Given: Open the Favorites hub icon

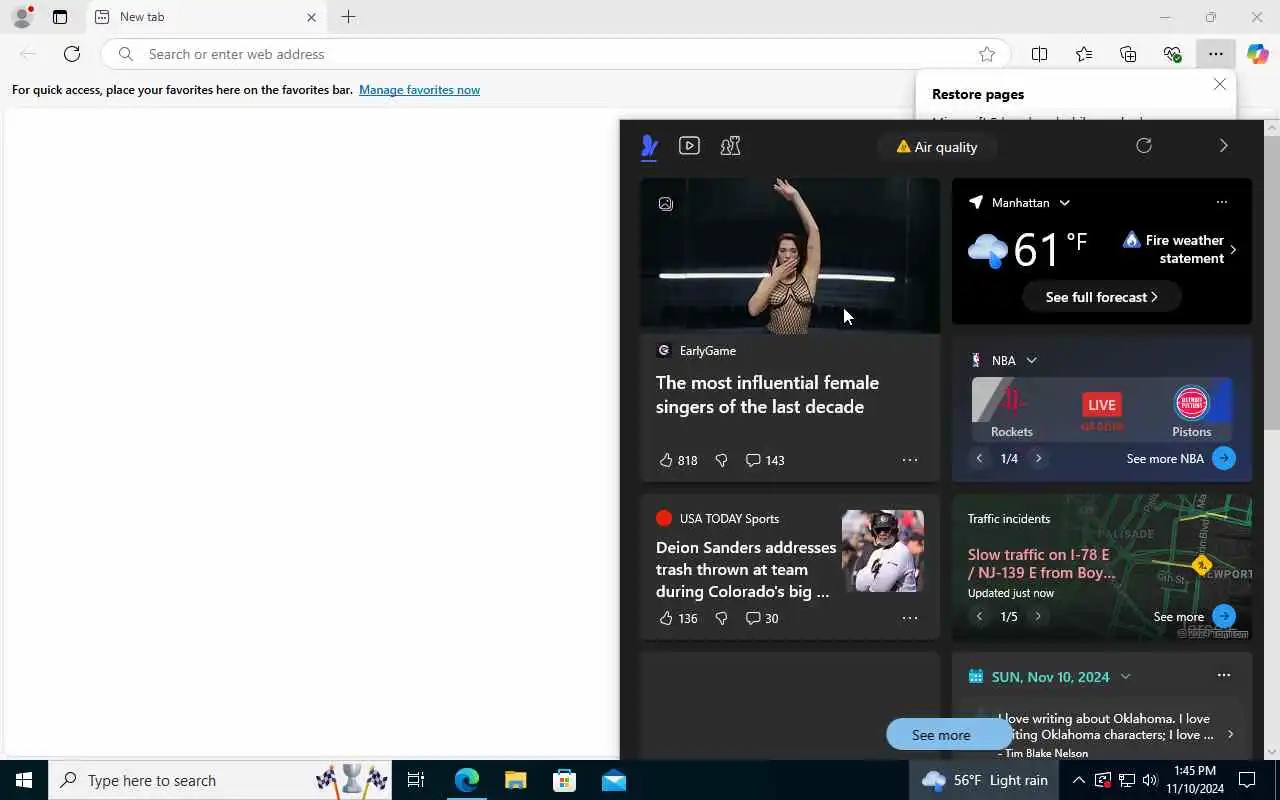Looking at the screenshot, I should coord(1084,54).
